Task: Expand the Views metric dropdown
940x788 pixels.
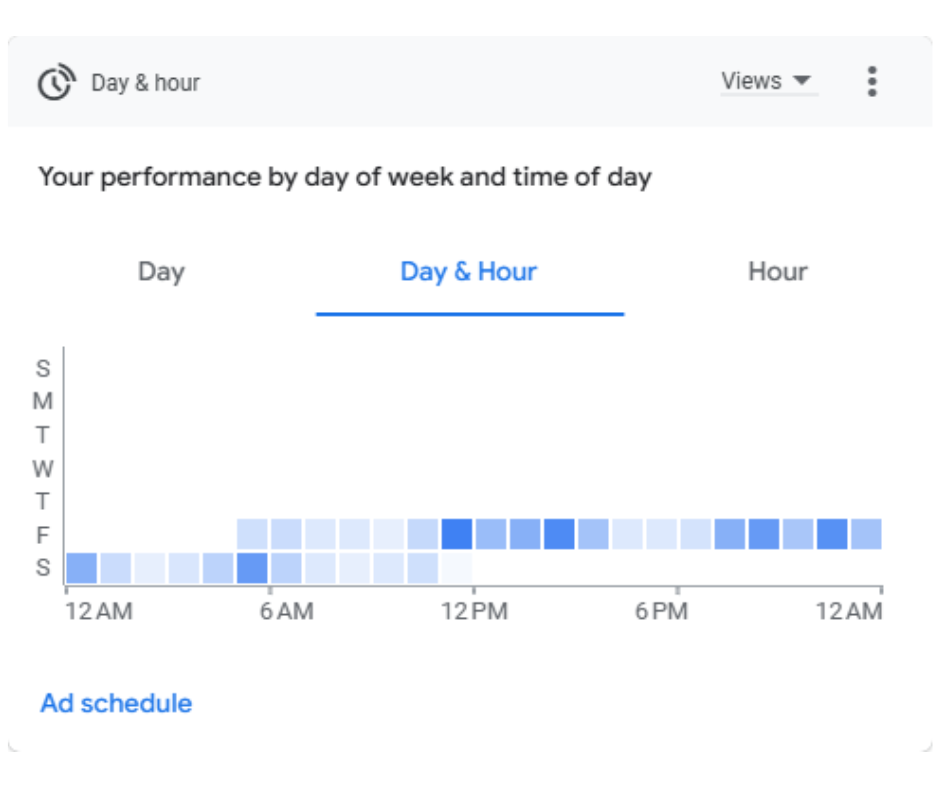Action: tap(768, 81)
